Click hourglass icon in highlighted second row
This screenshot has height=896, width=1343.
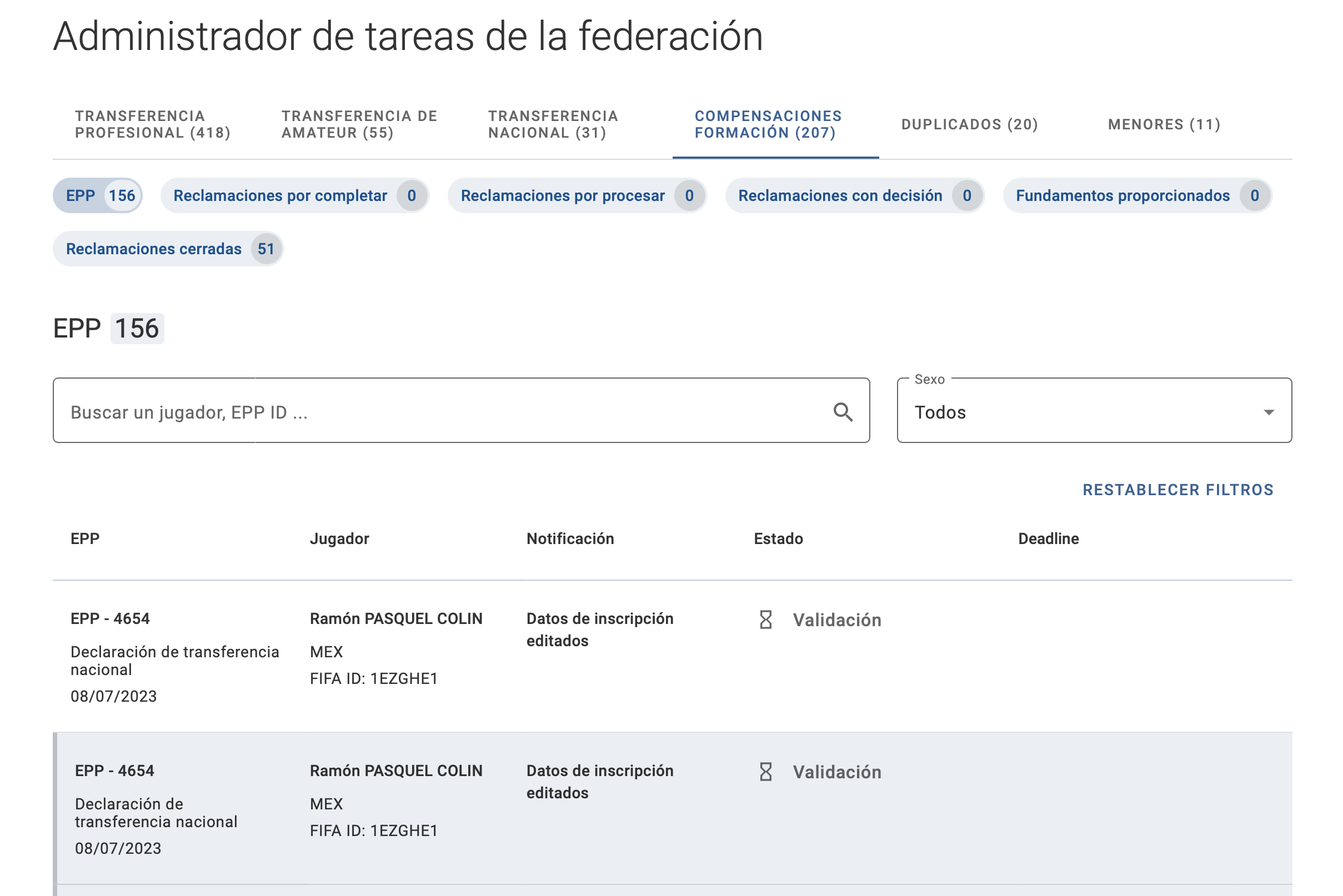[765, 772]
